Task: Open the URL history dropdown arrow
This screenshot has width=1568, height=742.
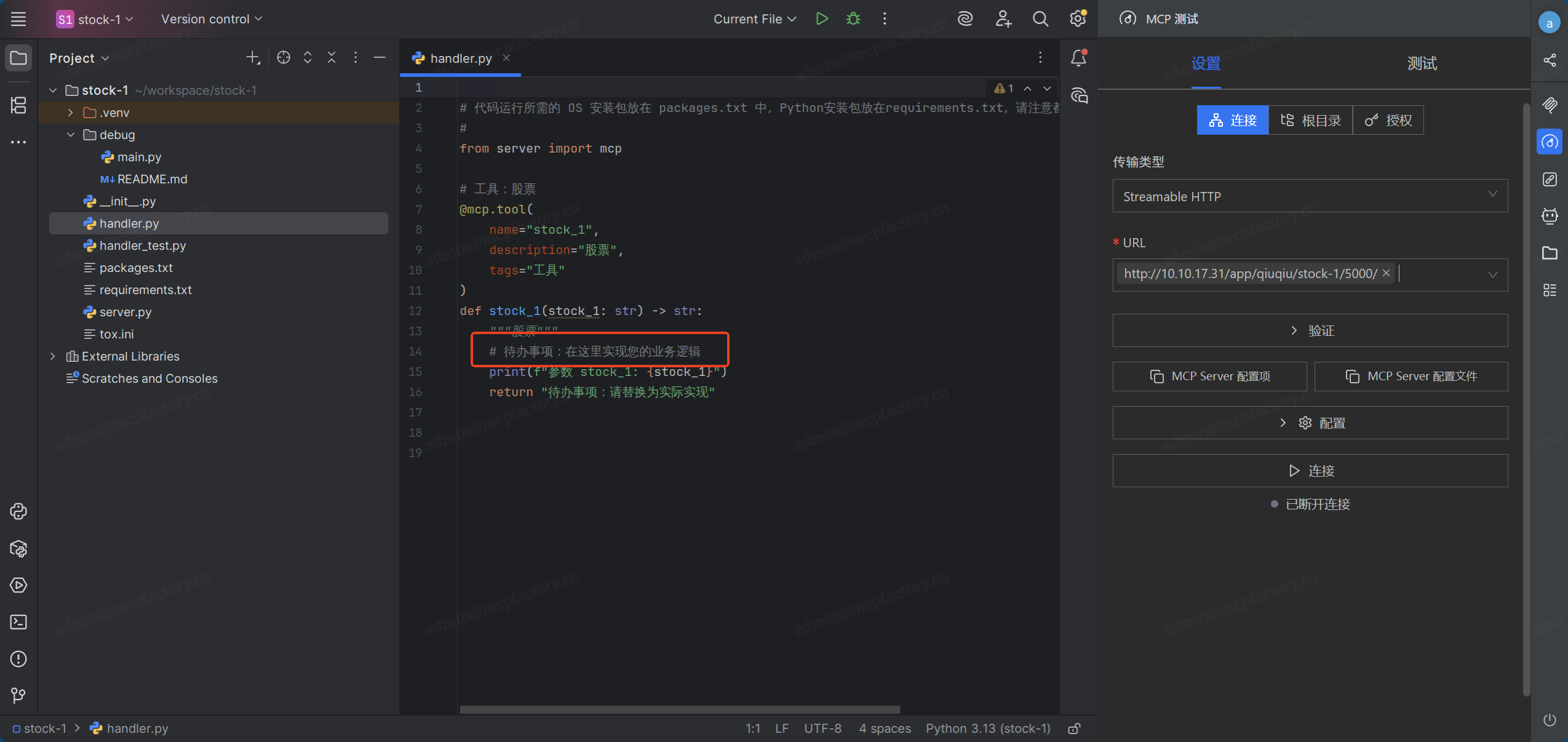Action: point(1493,274)
